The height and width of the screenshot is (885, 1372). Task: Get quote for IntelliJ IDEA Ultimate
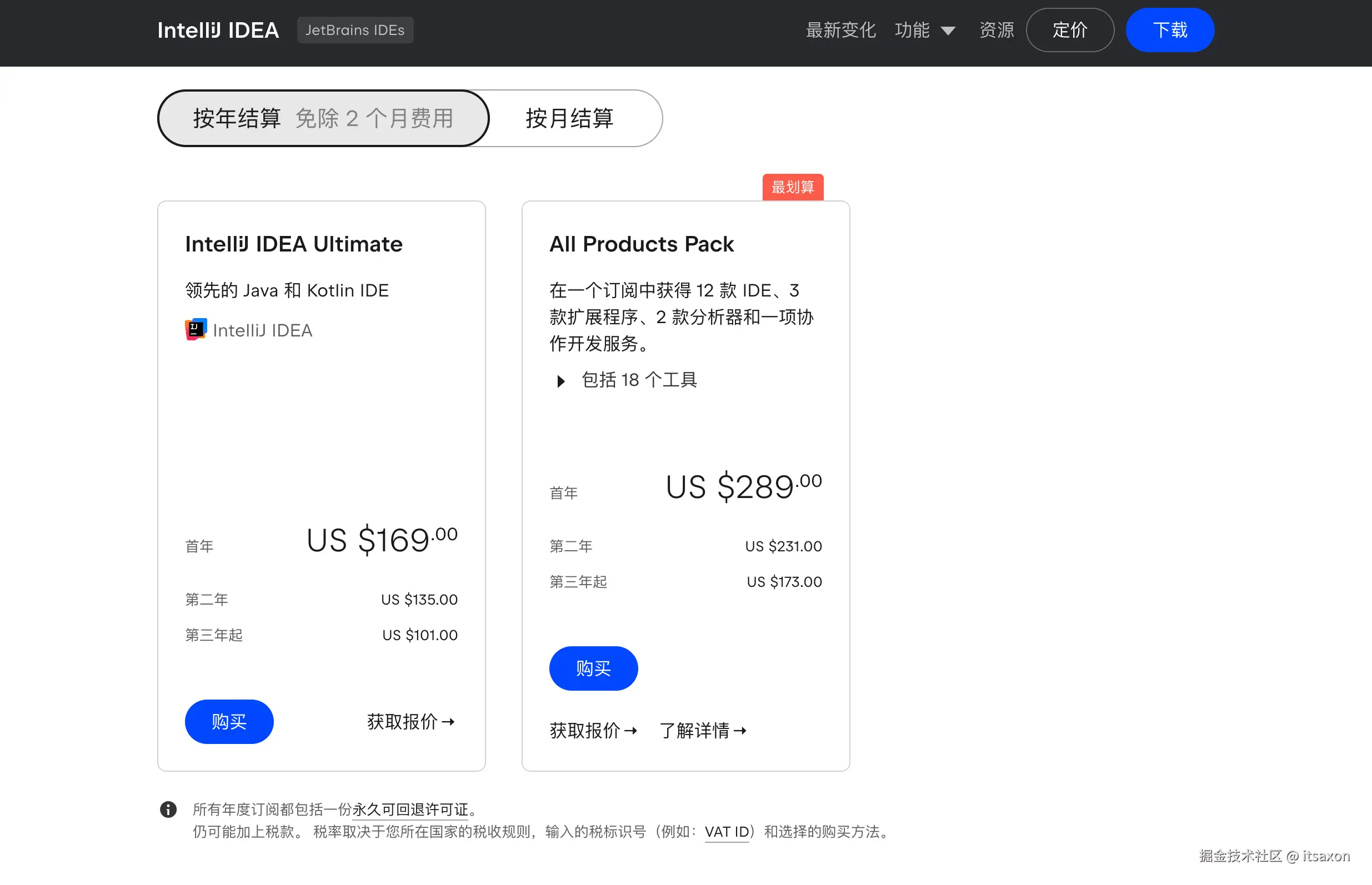[410, 721]
